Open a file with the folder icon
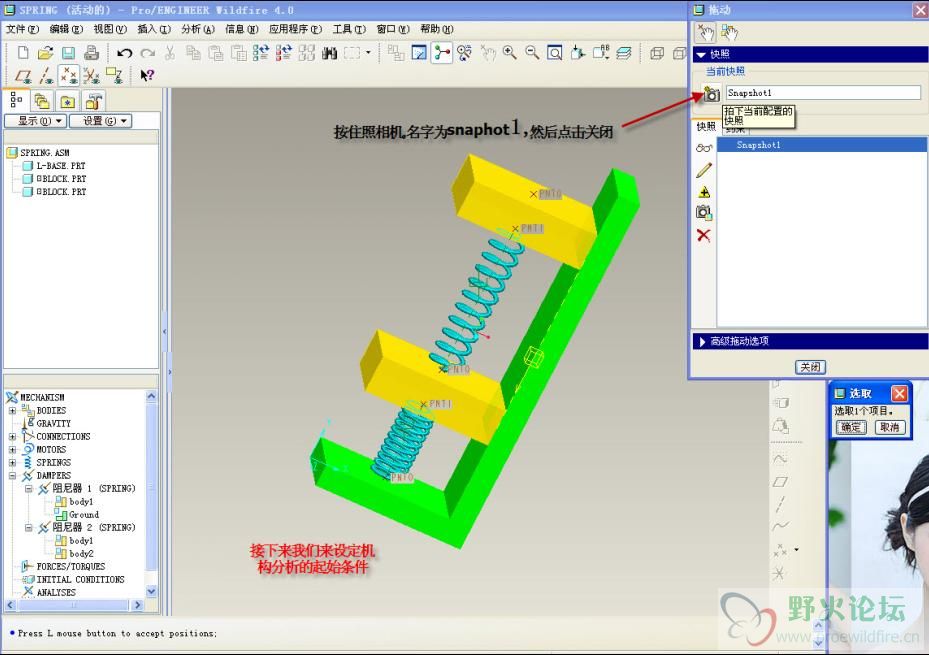Image resolution: width=929 pixels, height=655 pixels. click(x=46, y=53)
